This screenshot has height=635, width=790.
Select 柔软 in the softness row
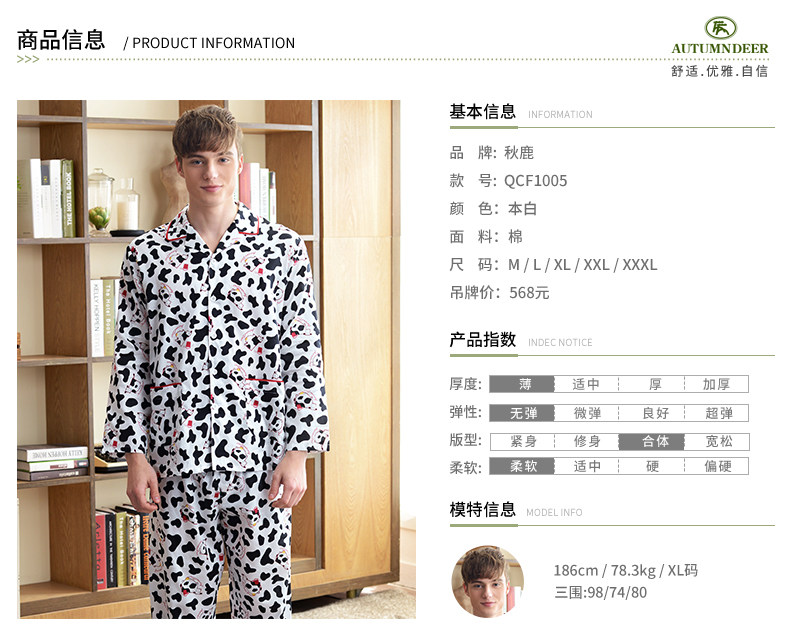point(522,466)
